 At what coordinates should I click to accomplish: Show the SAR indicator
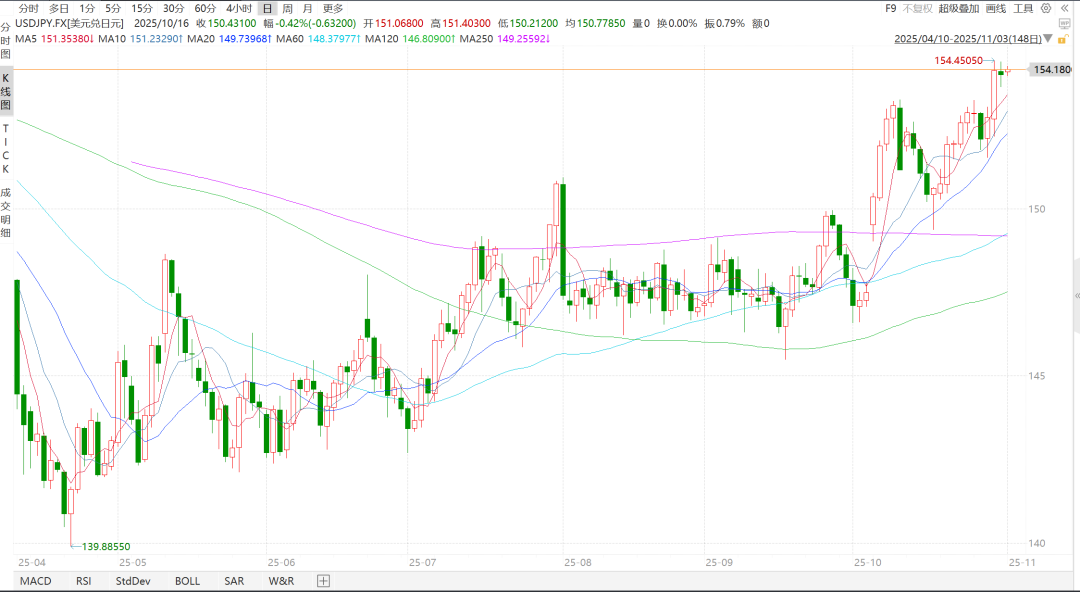(234, 581)
